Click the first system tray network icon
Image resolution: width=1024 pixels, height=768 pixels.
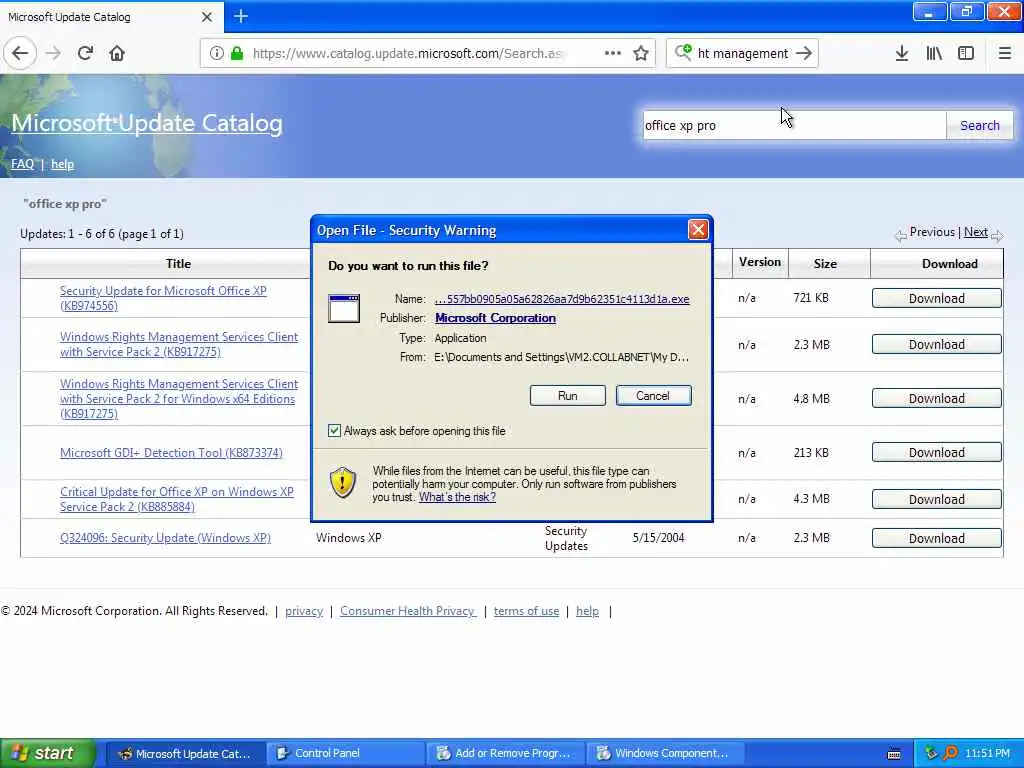coord(931,753)
